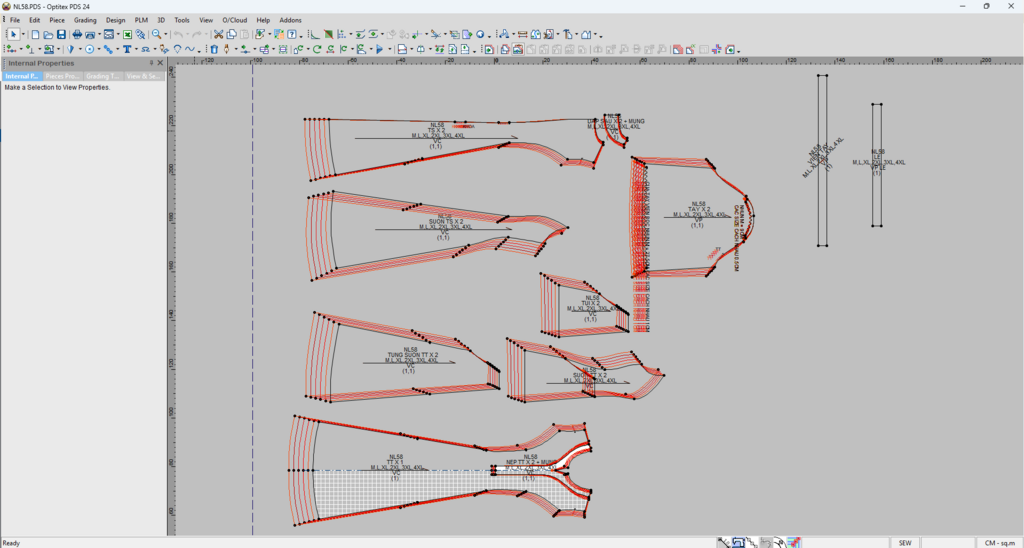
Task: Pin the Internal Properties panel
Action: (150, 63)
